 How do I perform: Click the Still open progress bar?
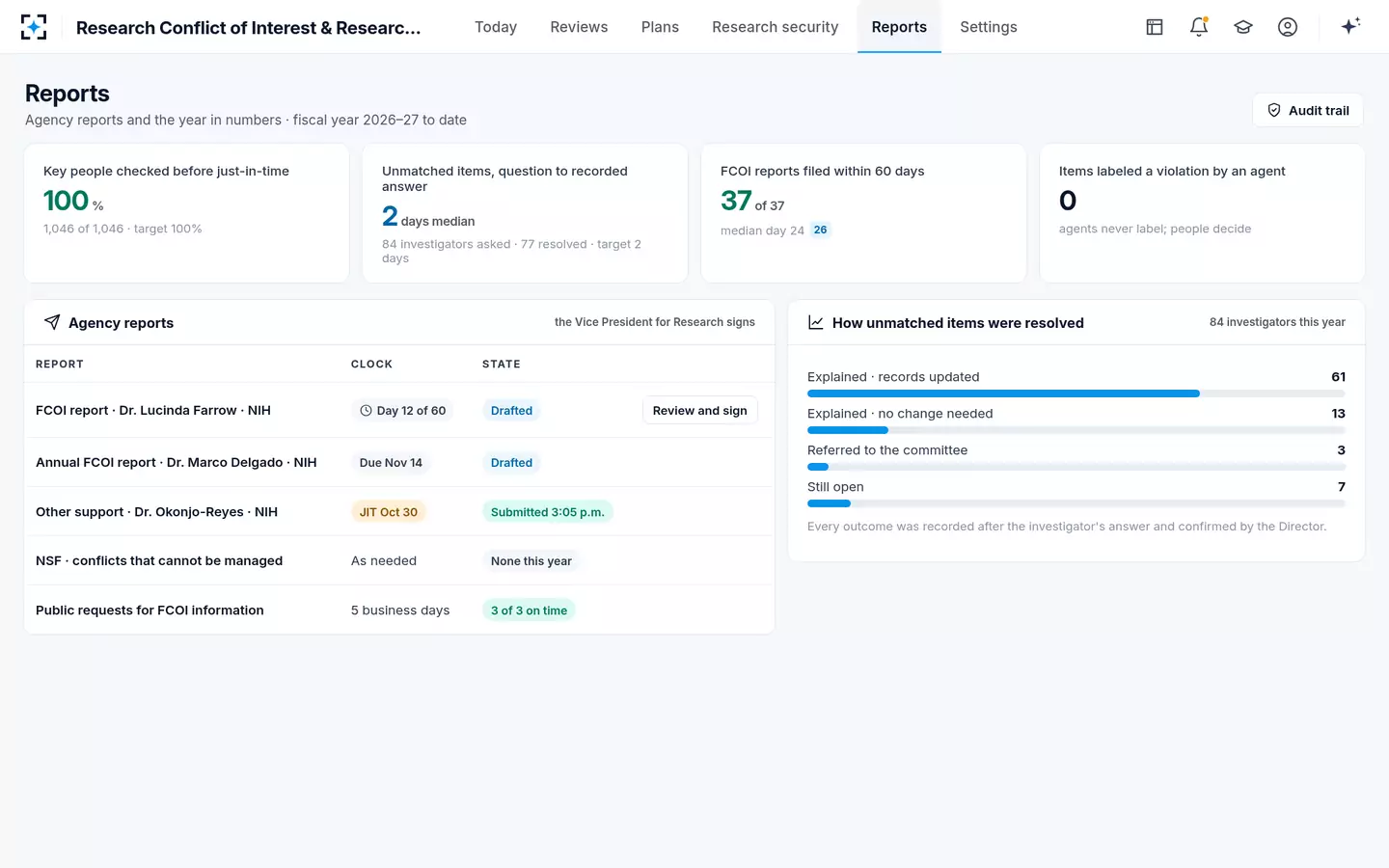[x=1076, y=503]
